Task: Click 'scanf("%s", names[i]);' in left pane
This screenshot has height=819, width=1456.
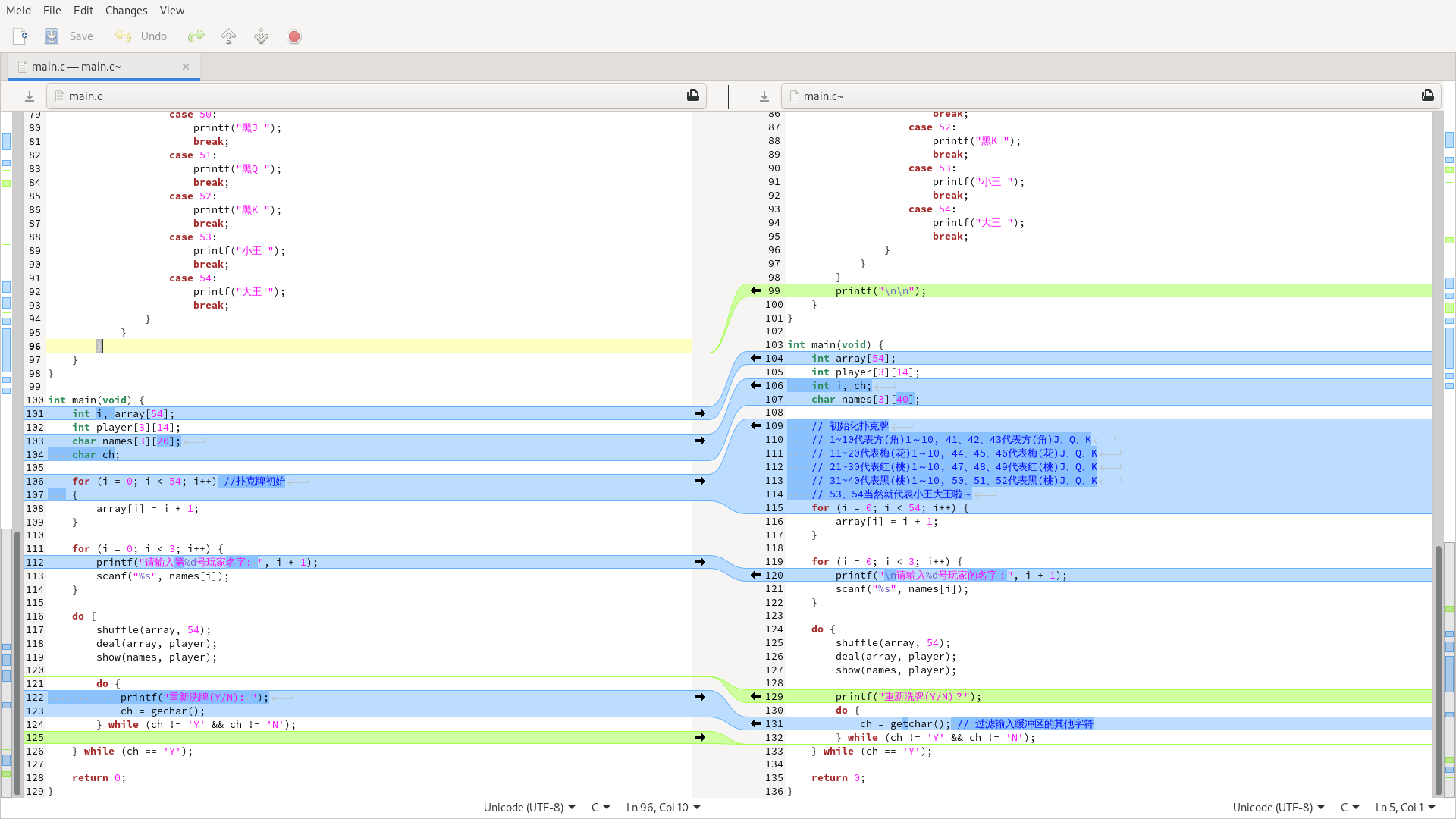Action: click(162, 576)
